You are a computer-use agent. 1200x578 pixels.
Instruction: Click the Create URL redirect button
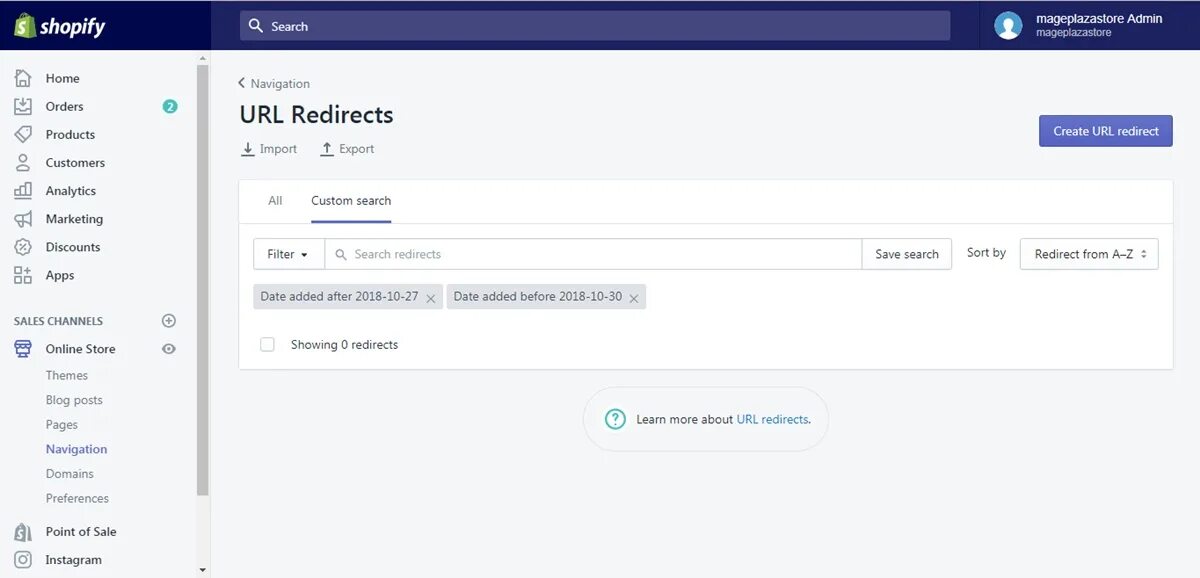(x=1106, y=131)
